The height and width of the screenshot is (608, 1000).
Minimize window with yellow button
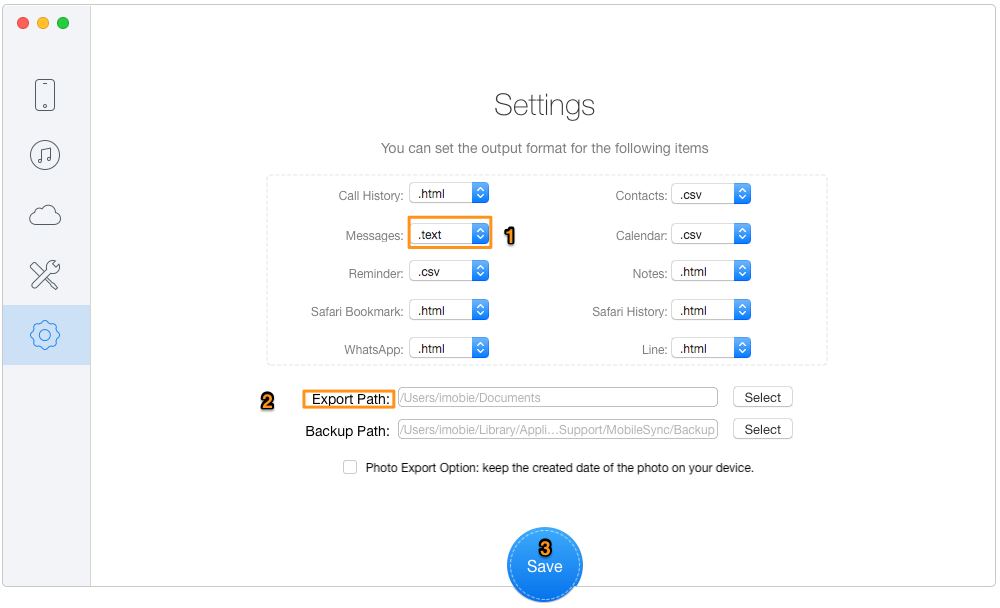tap(43, 23)
